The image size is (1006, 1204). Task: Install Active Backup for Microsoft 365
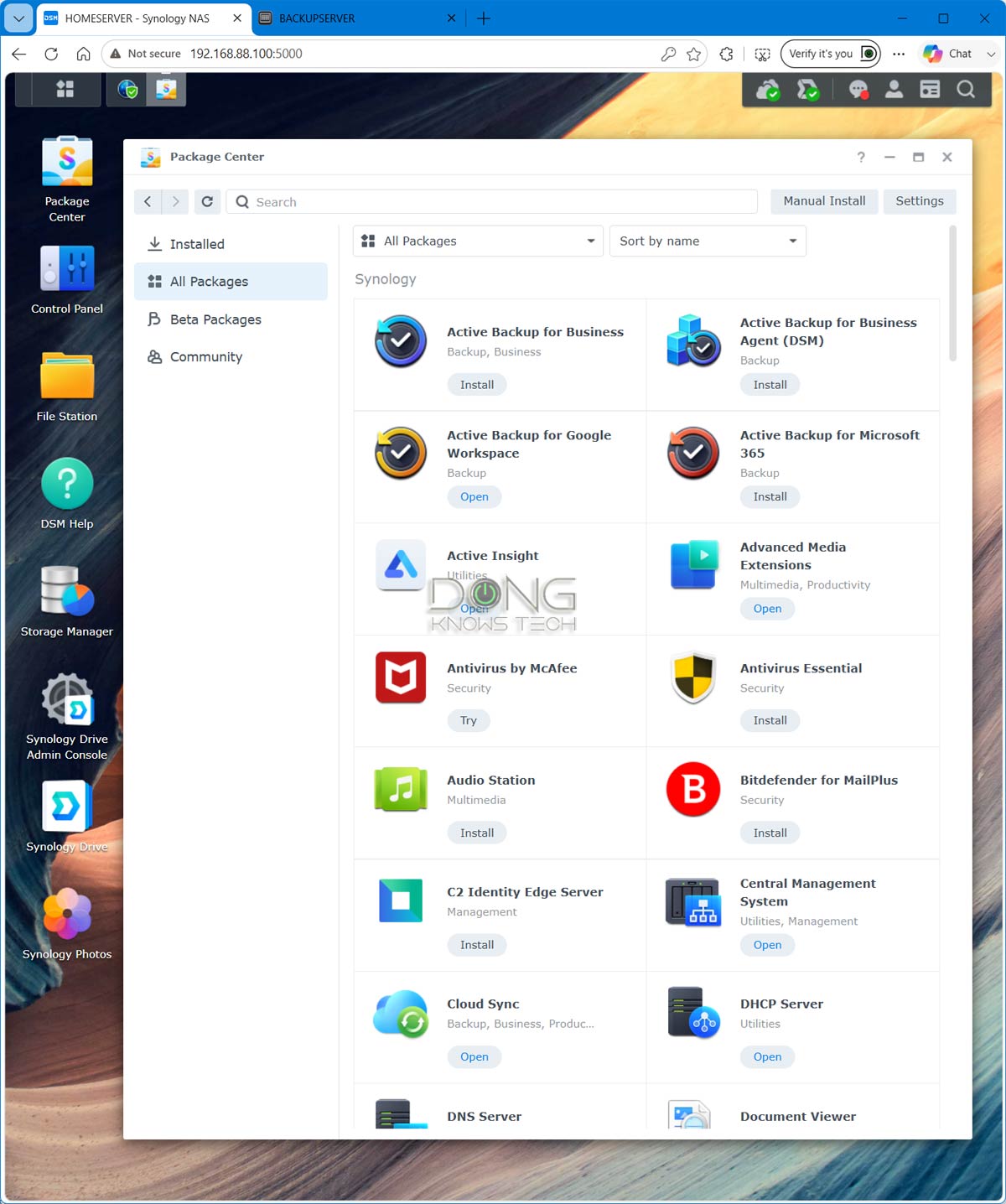pyautogui.click(x=770, y=497)
